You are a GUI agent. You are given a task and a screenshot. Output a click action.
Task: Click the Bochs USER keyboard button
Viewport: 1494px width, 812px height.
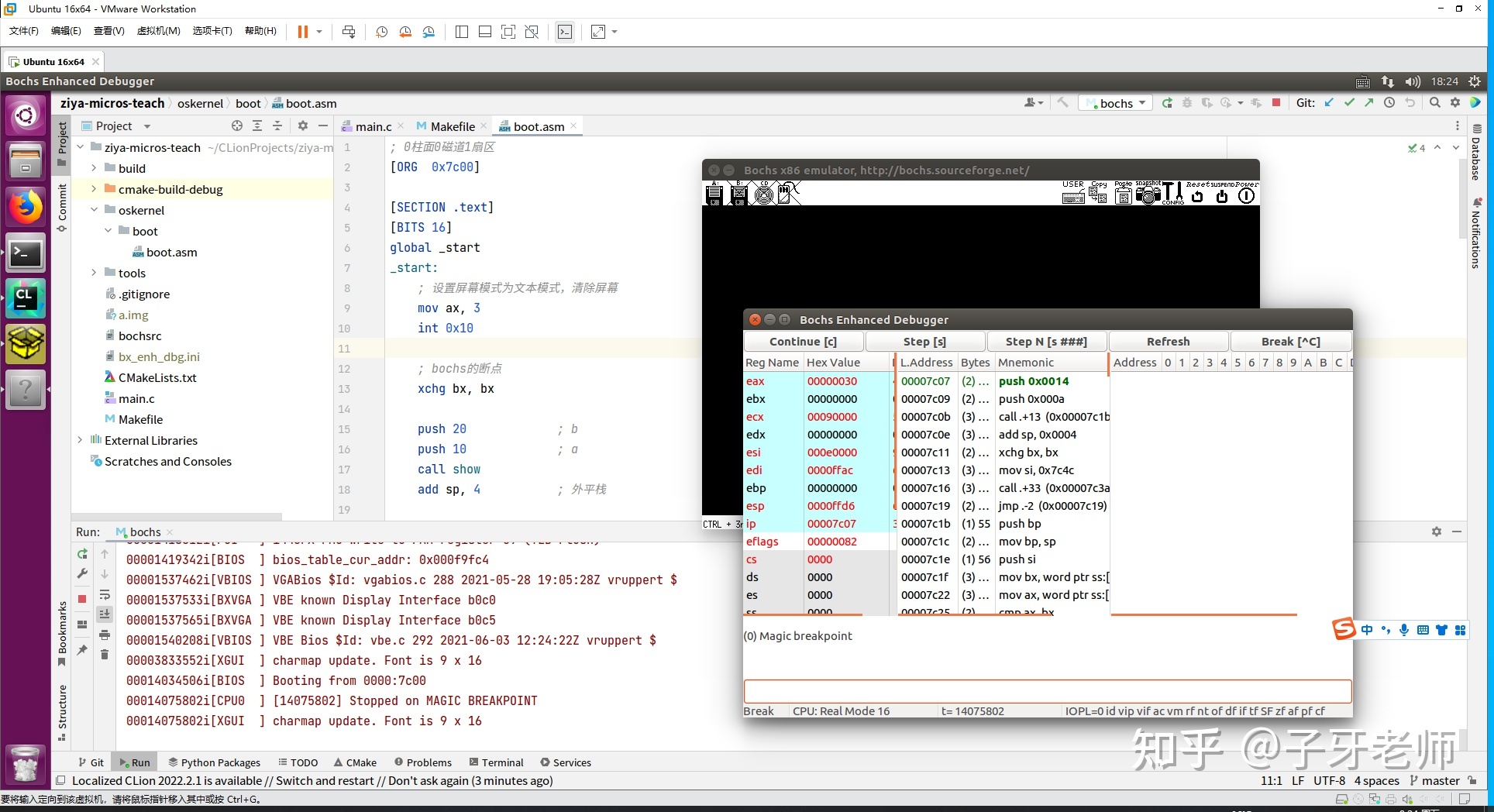1073,193
